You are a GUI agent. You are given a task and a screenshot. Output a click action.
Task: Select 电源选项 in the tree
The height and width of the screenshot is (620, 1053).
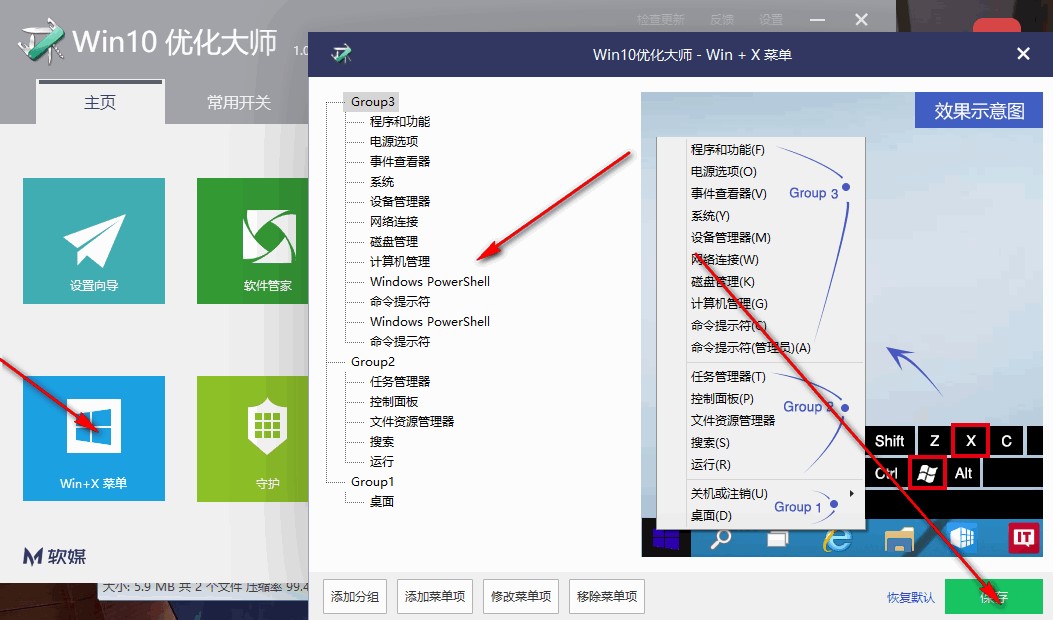point(394,142)
